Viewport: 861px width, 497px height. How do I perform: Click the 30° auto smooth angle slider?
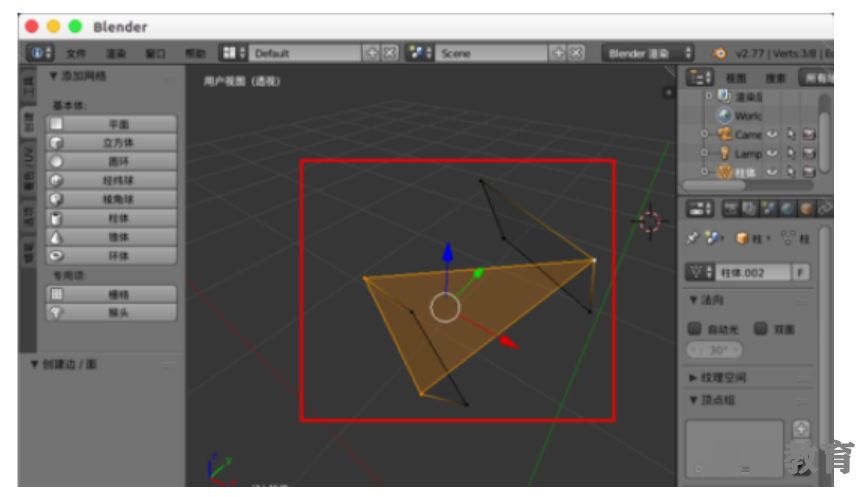(x=714, y=349)
